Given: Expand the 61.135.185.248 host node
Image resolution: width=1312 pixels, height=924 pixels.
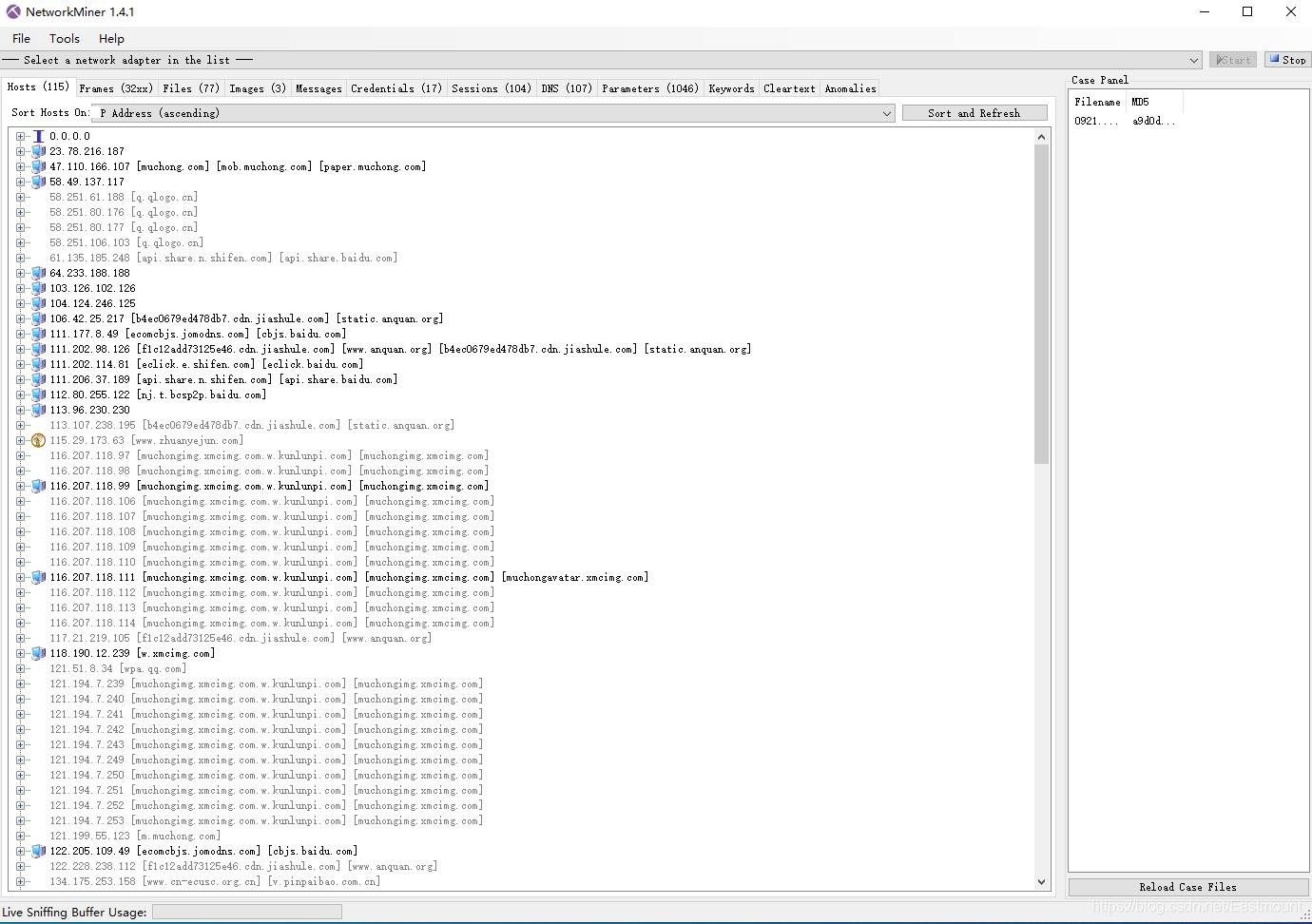Looking at the screenshot, I should pyautogui.click(x=21, y=258).
